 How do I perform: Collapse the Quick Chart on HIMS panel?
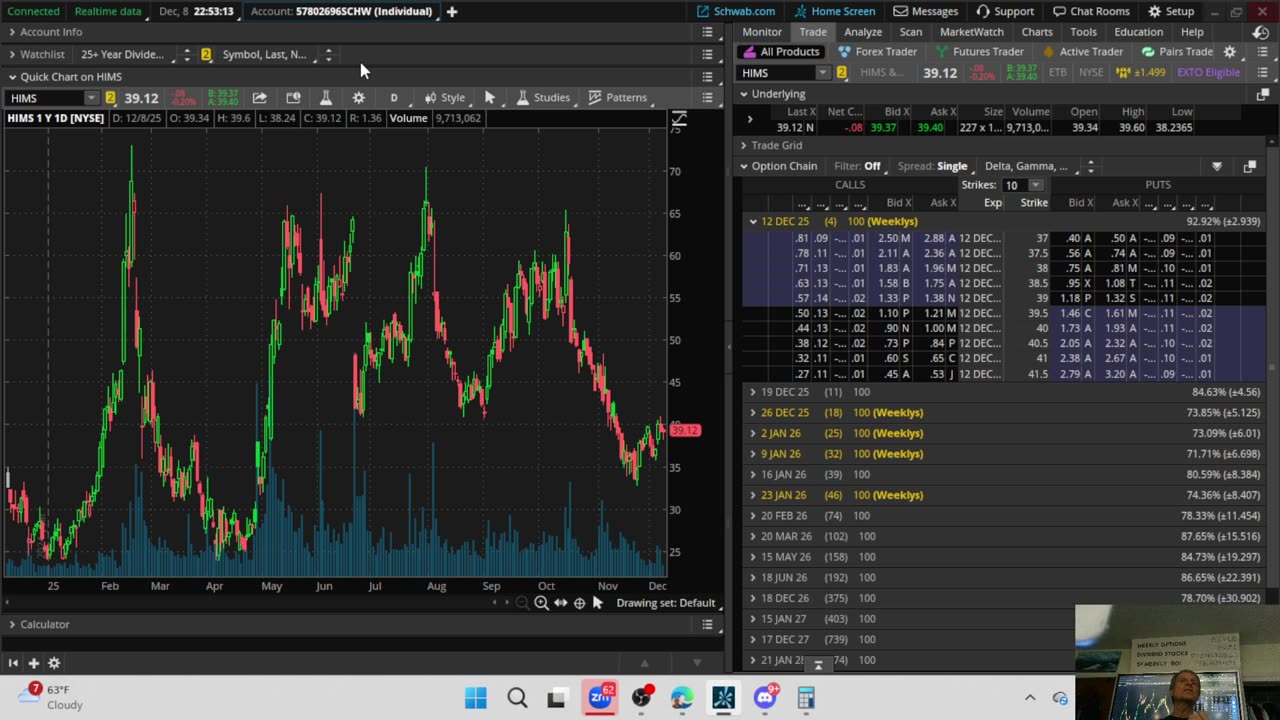(12, 77)
